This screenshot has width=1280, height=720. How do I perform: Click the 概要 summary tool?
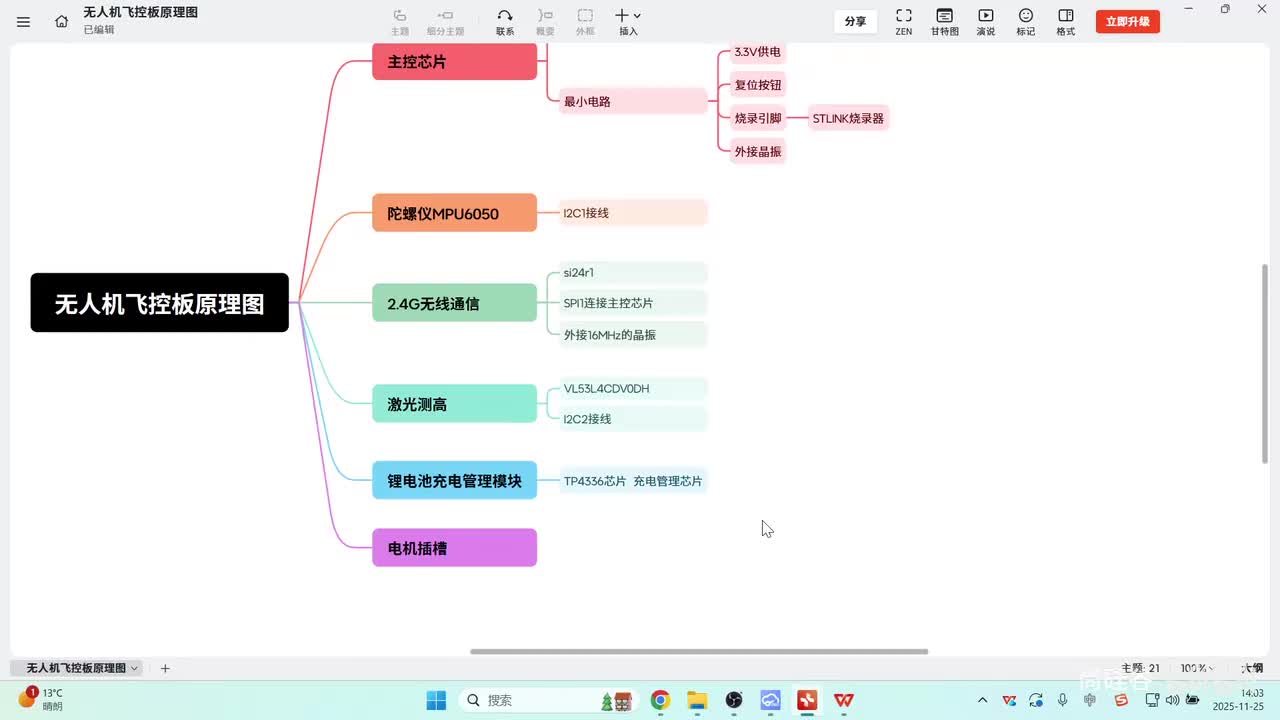click(545, 21)
